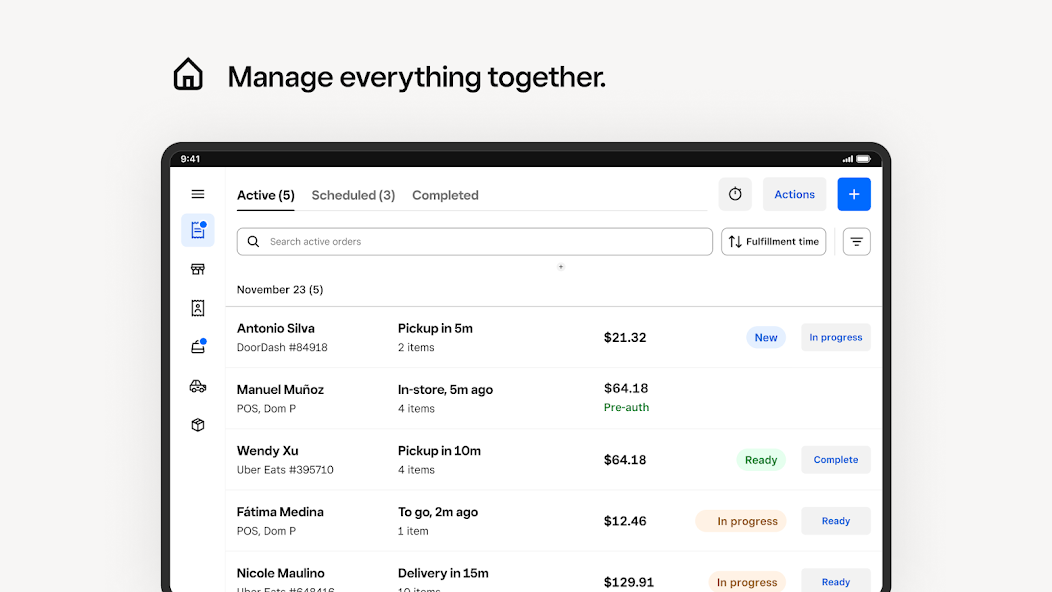1052x592 pixels.
Task: Select the Active (5) tab
Action: pos(265,195)
